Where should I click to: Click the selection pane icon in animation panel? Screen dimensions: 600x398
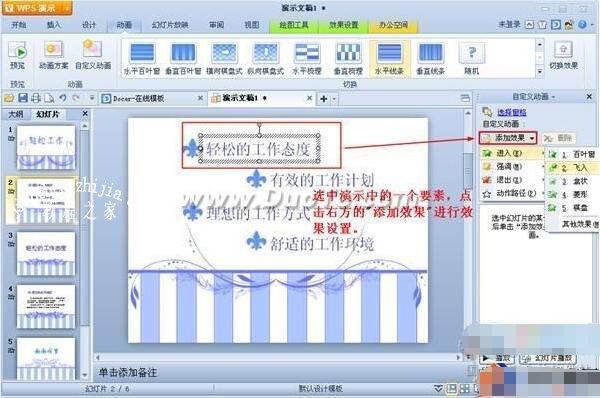point(487,112)
